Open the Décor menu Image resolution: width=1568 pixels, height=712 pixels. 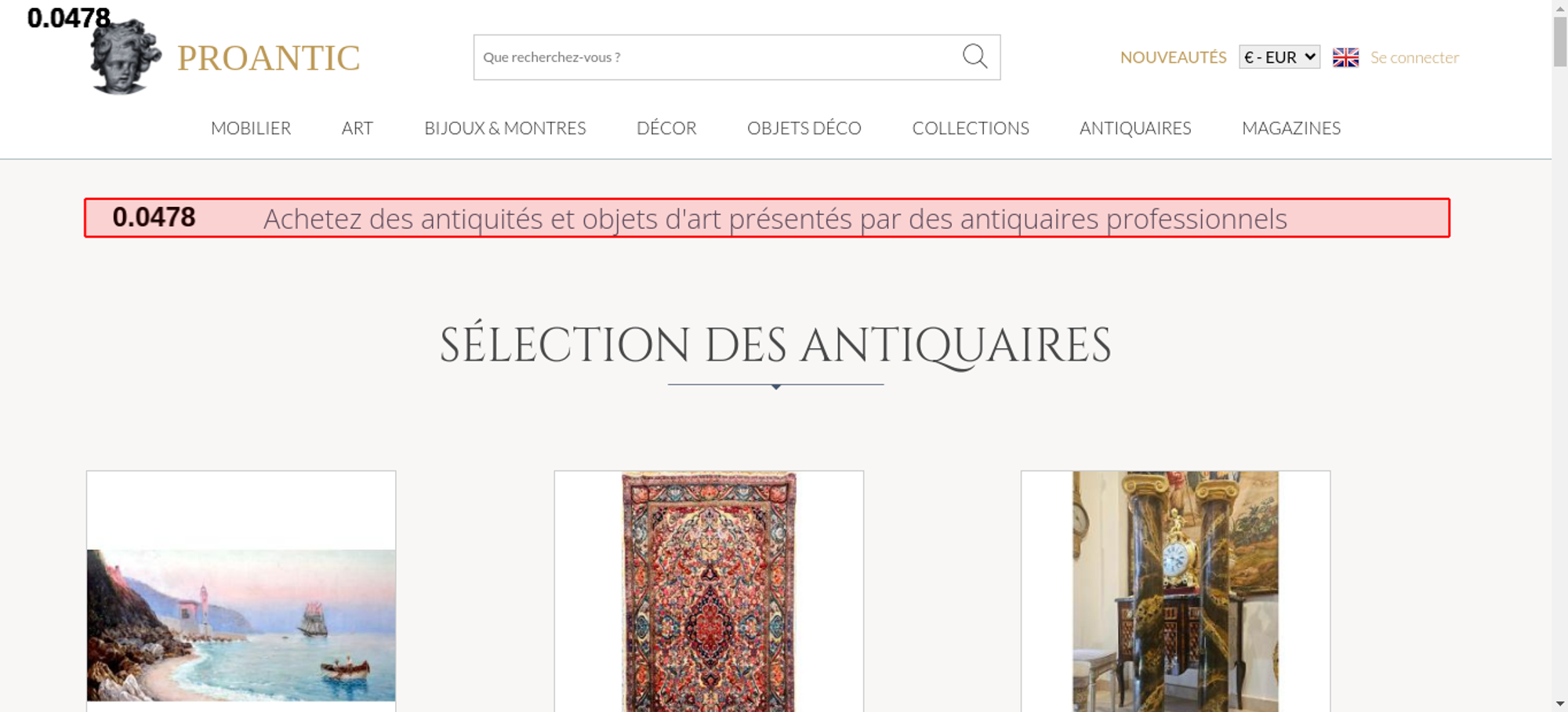pyautogui.click(x=666, y=128)
